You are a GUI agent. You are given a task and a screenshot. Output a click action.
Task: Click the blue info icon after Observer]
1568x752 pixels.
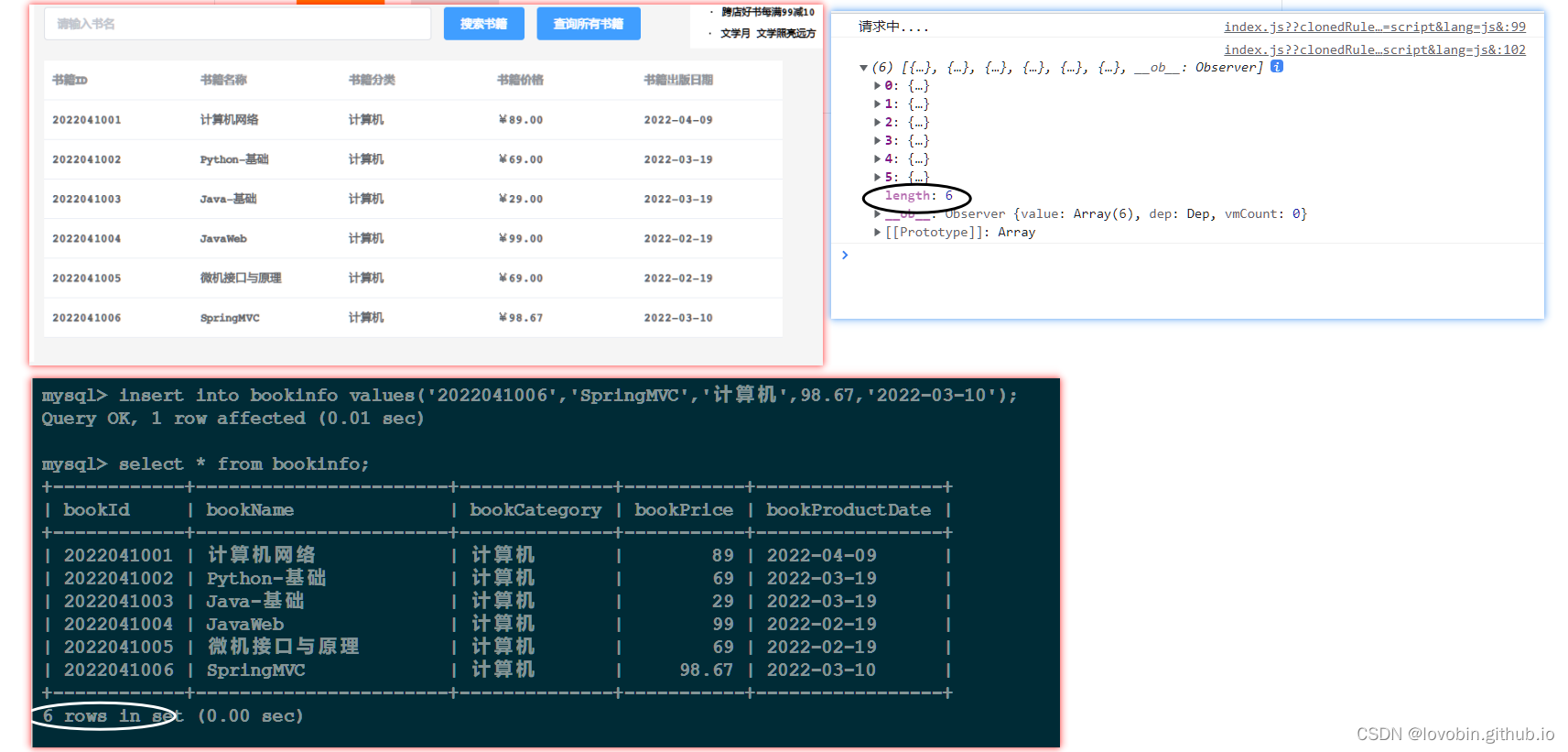pos(1277,66)
